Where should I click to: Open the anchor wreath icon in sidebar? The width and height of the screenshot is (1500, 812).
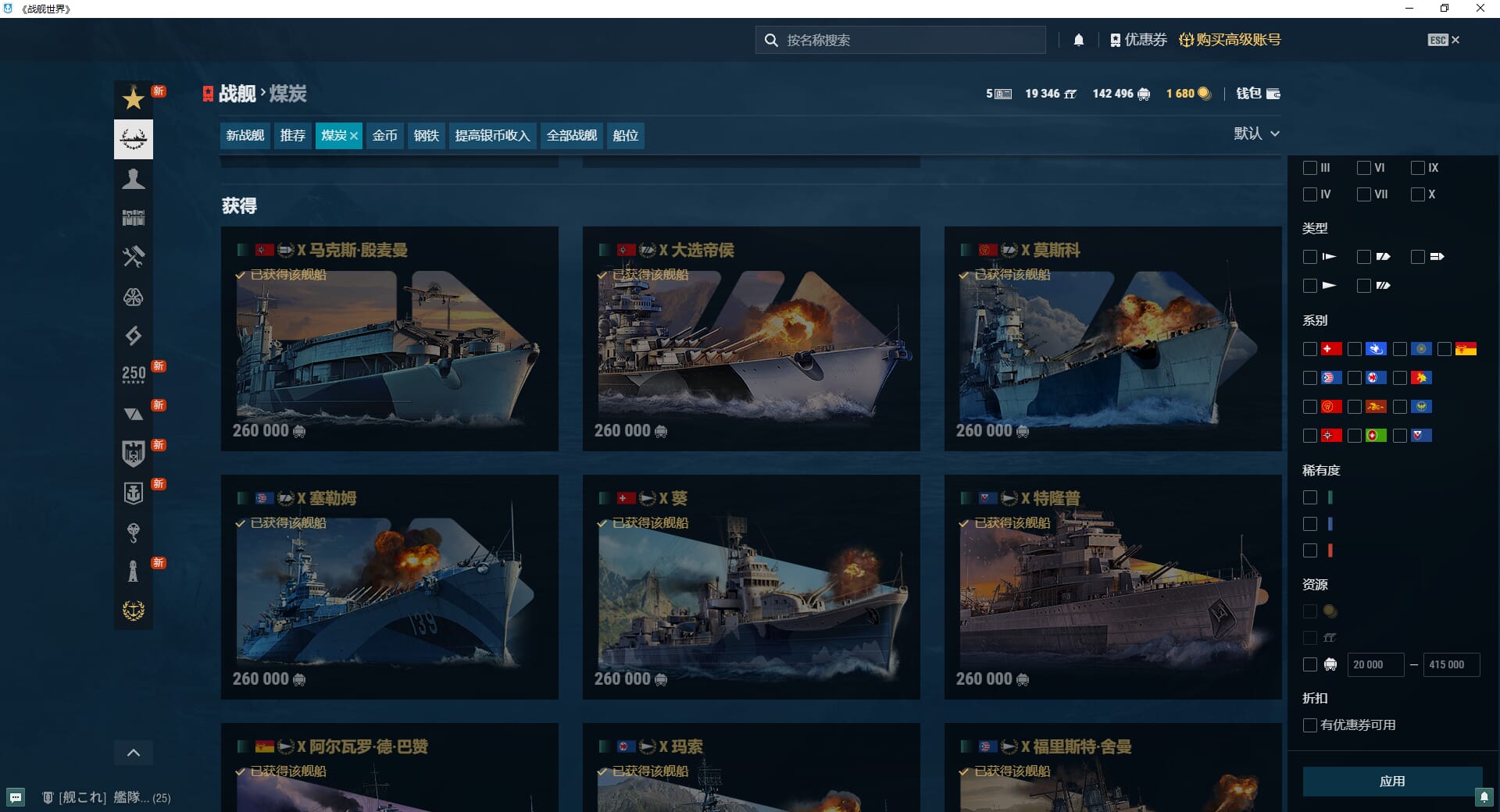pos(134,611)
